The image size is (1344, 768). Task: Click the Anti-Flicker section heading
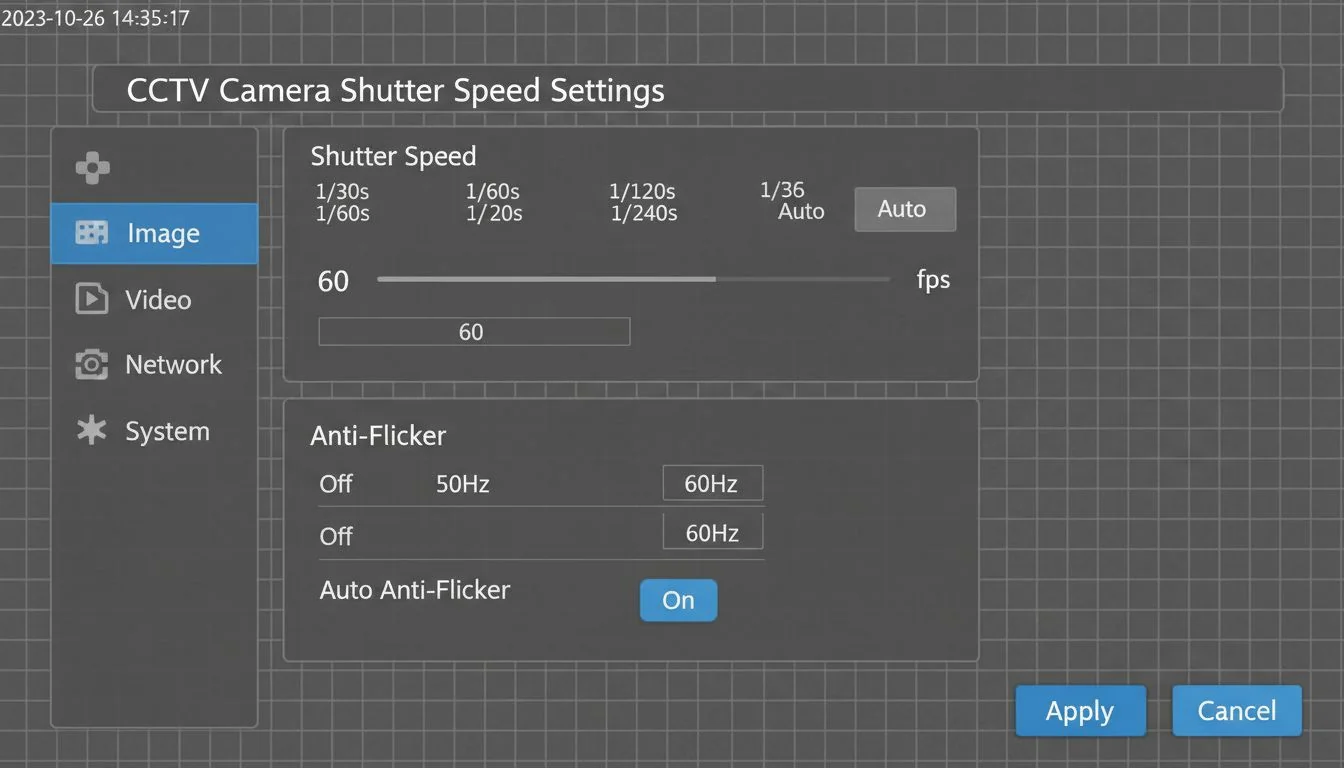(378, 436)
